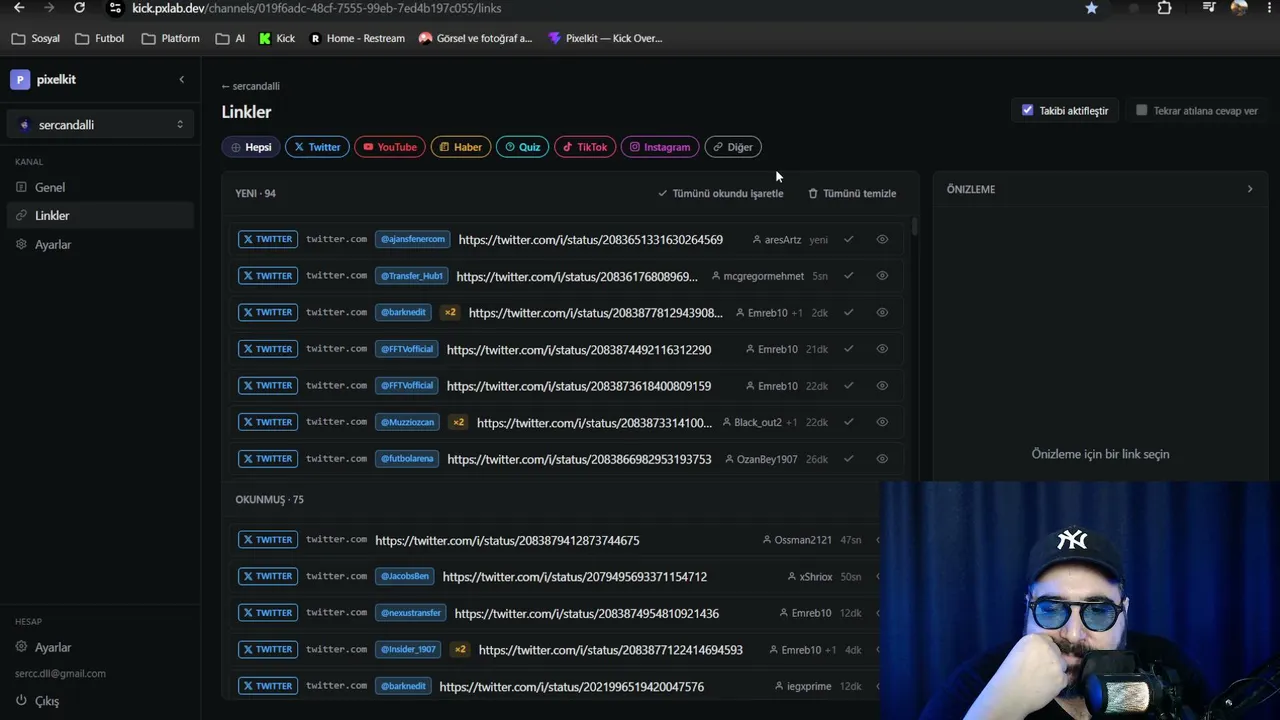Viewport: 1280px width, 720px height.
Task: Click Tümünü okundu işaretle
Action: 721,193
